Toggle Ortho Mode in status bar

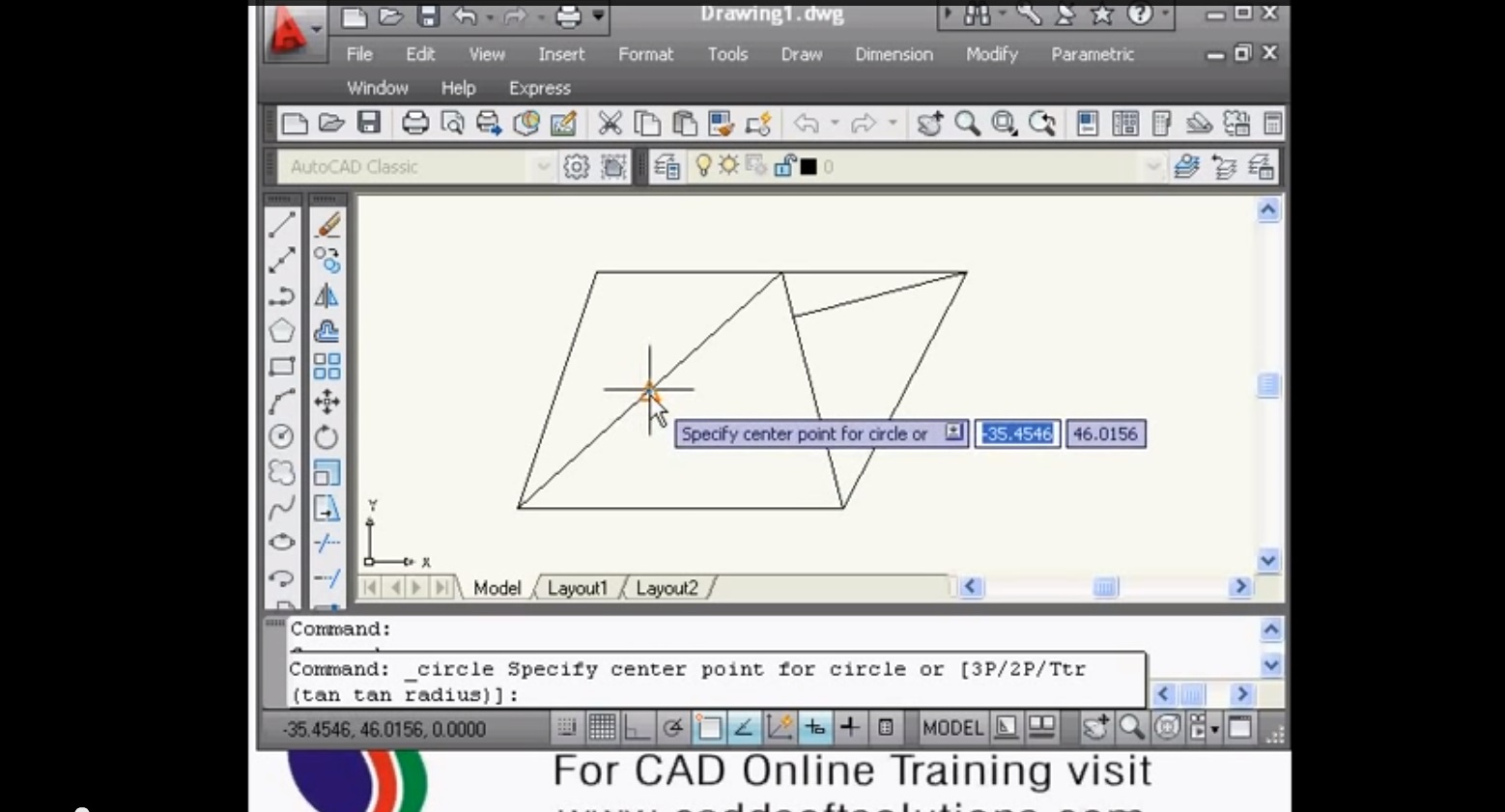coord(637,728)
